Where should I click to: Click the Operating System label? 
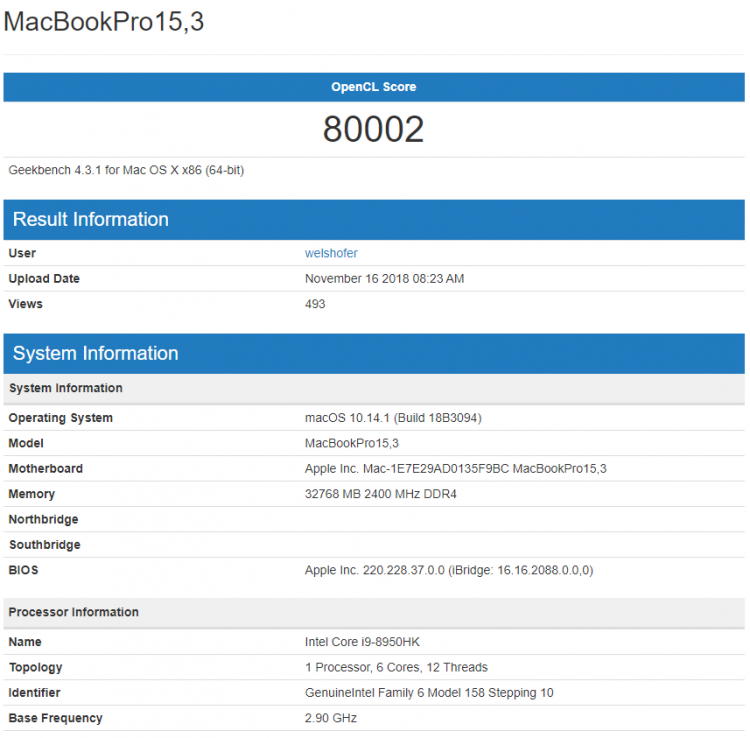pyautogui.click(x=61, y=418)
